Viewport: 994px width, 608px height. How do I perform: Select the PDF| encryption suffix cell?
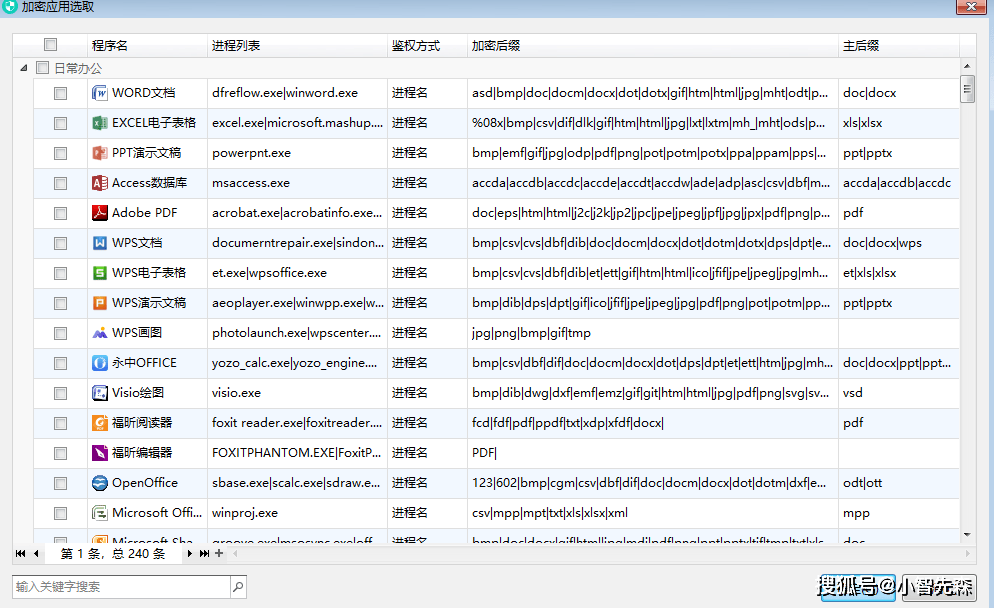[653, 453]
